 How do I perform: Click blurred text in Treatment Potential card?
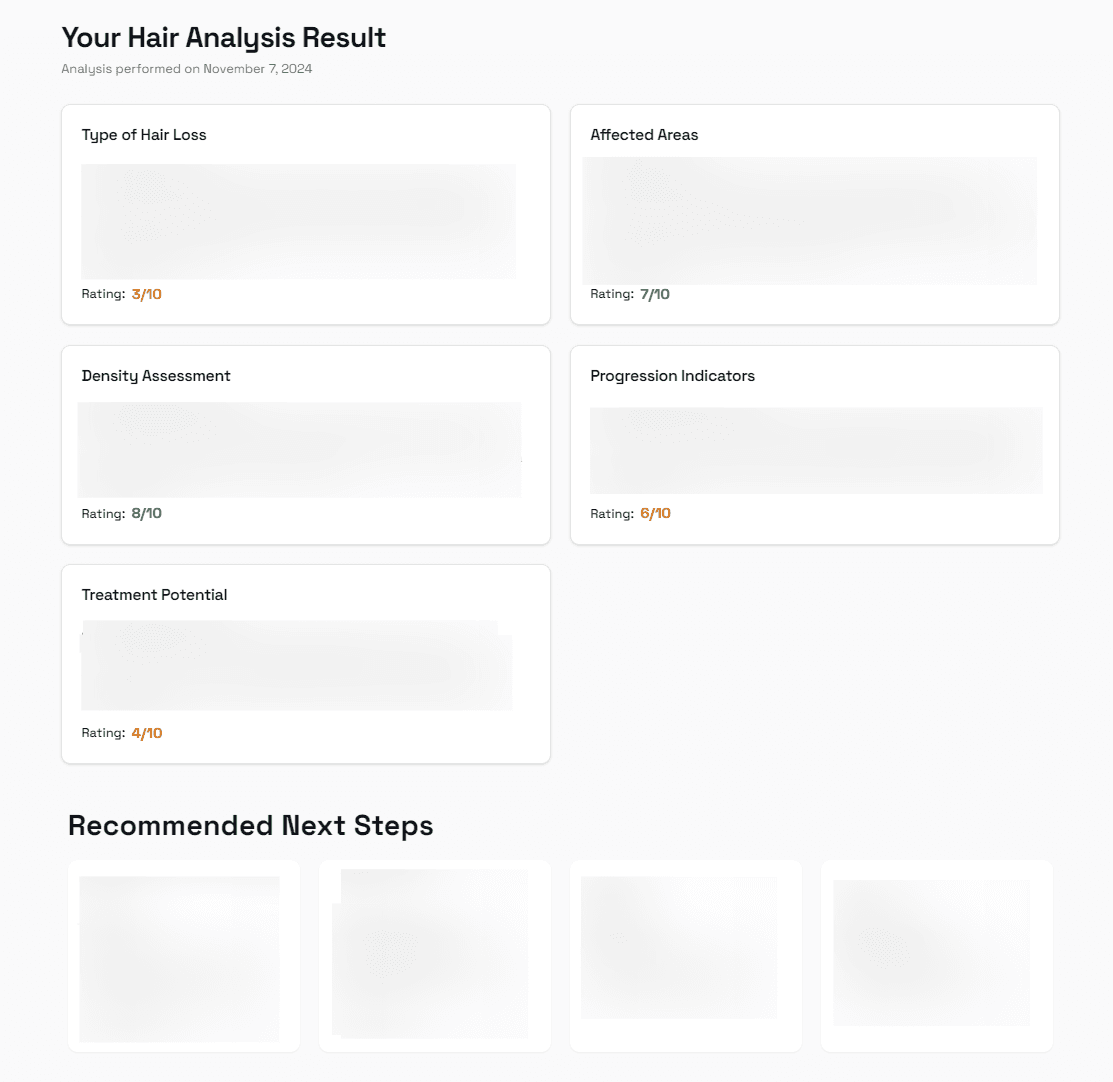coord(297,665)
